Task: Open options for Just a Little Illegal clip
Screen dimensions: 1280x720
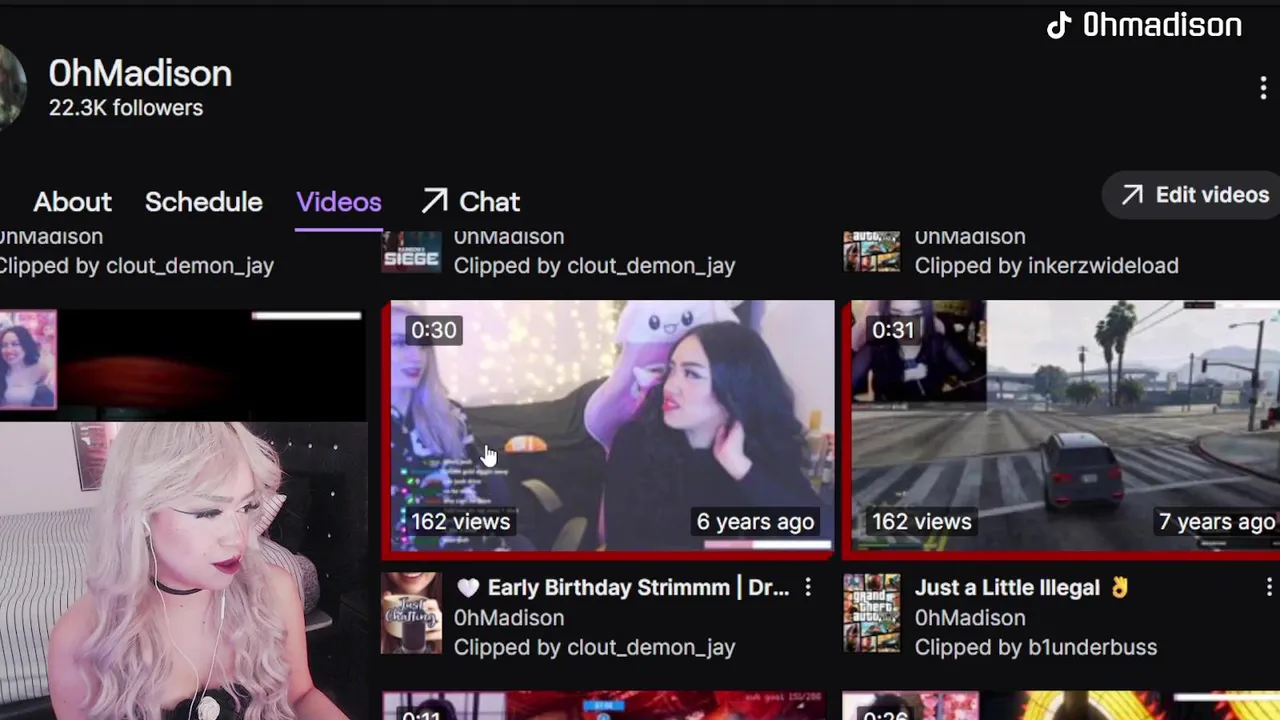Action: 1268,588
